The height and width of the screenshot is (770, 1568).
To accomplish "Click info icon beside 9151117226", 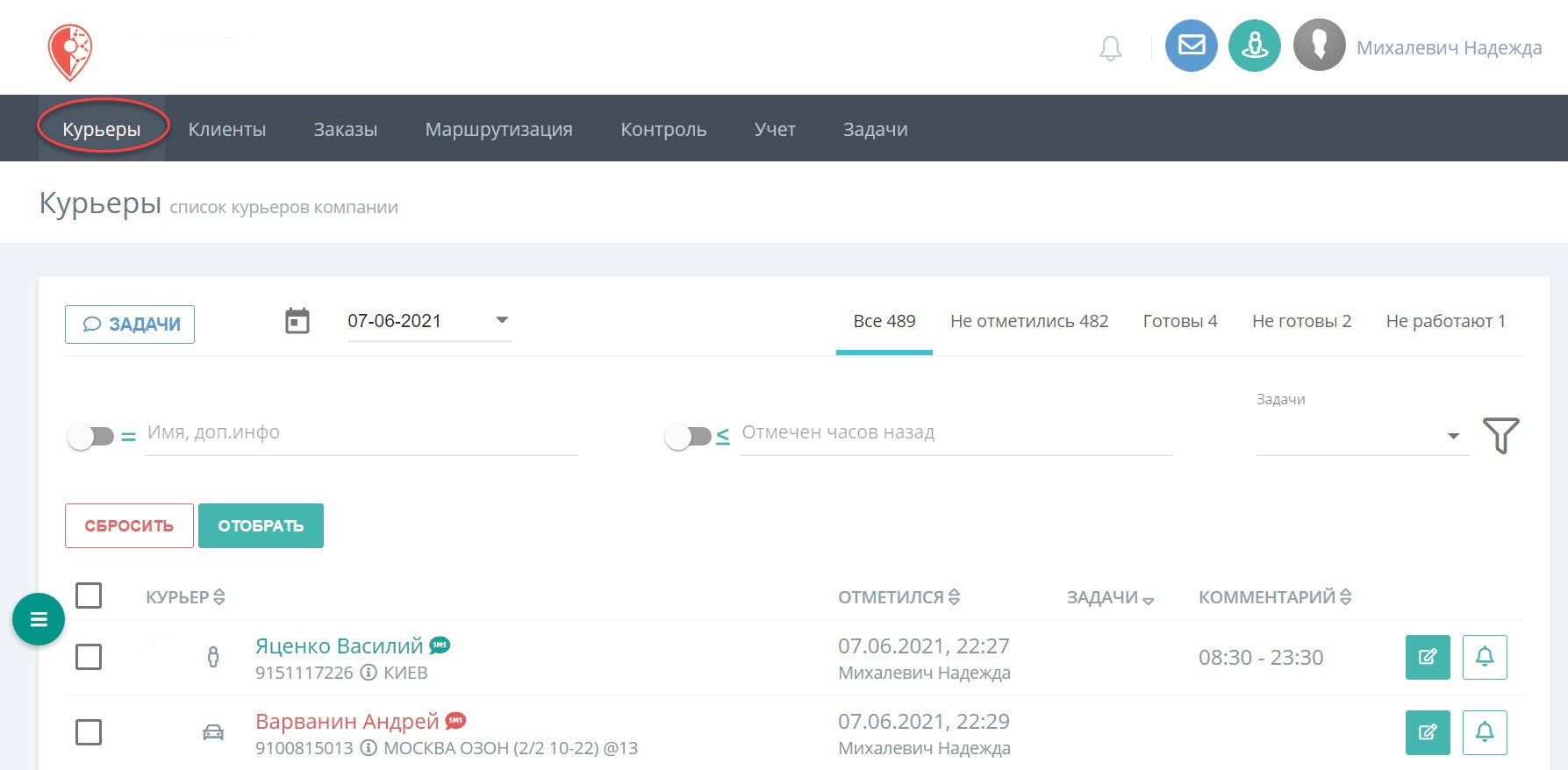I will click(x=369, y=673).
